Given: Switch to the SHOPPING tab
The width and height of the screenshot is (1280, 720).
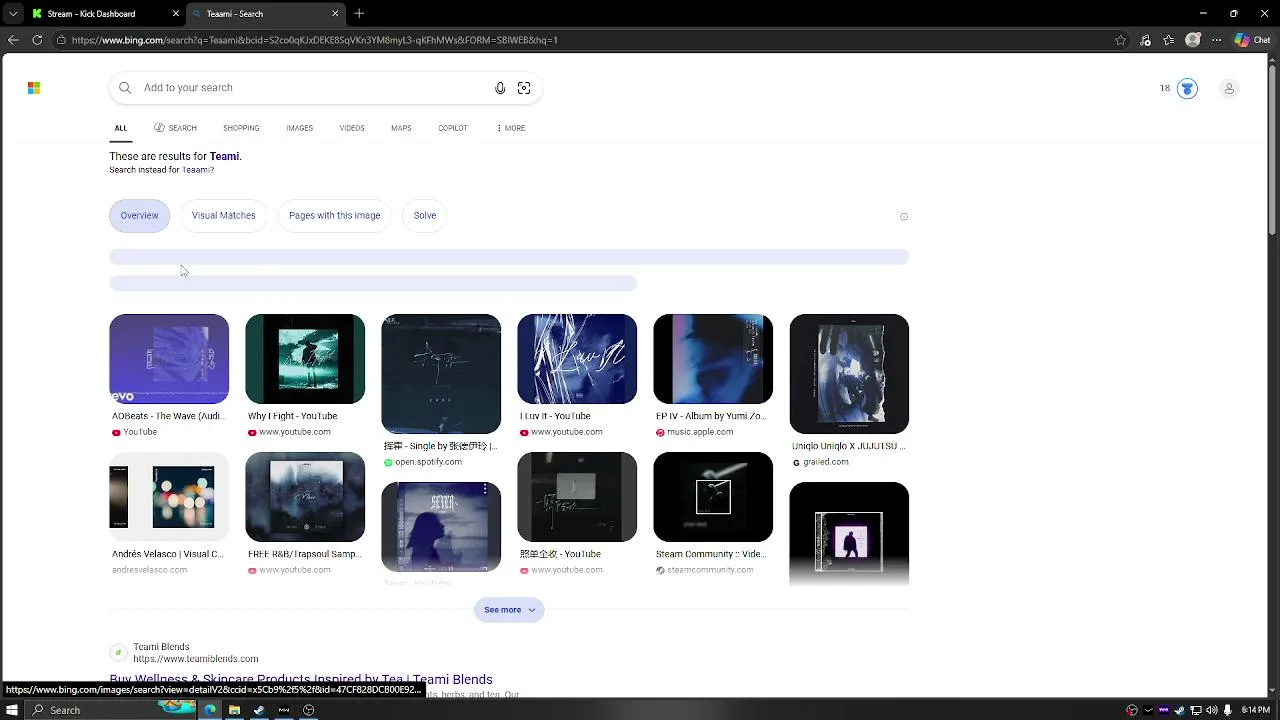Looking at the screenshot, I should [241, 128].
